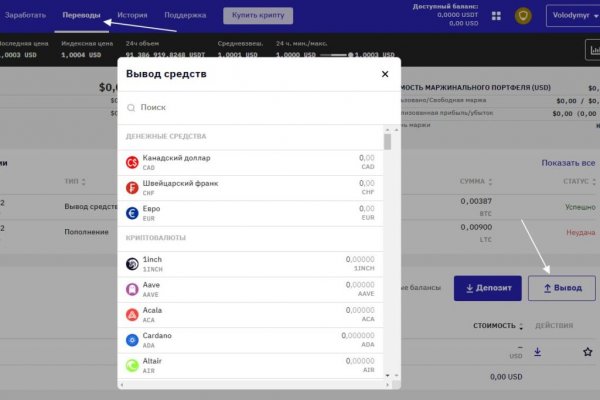
Task: Open the Поддержка menu item
Action: [x=185, y=16]
